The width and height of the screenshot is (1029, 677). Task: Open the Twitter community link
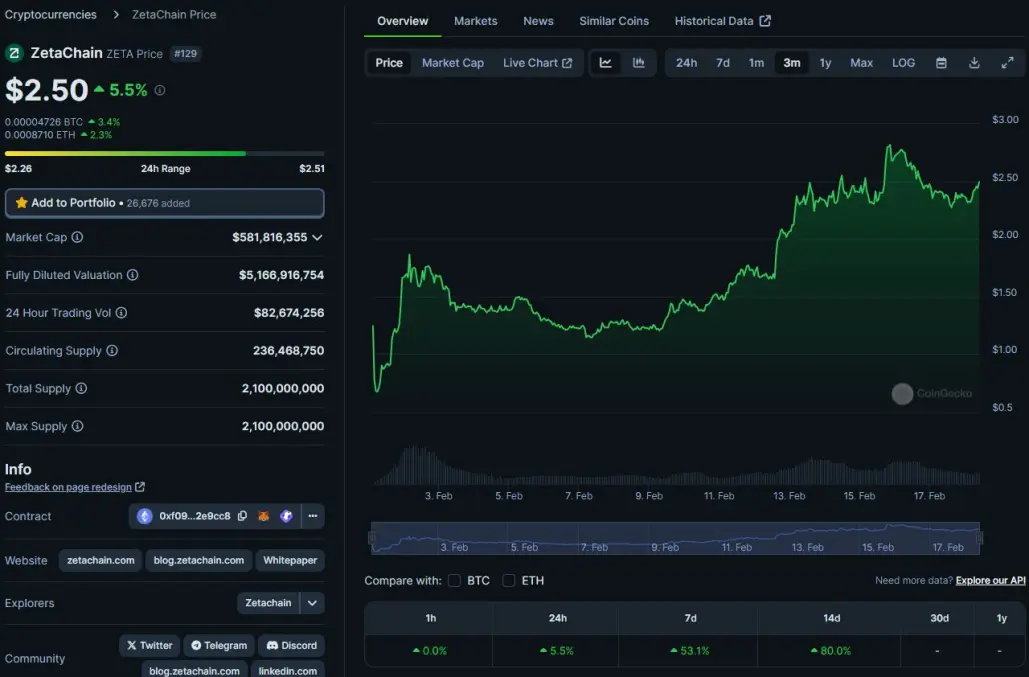click(149, 646)
